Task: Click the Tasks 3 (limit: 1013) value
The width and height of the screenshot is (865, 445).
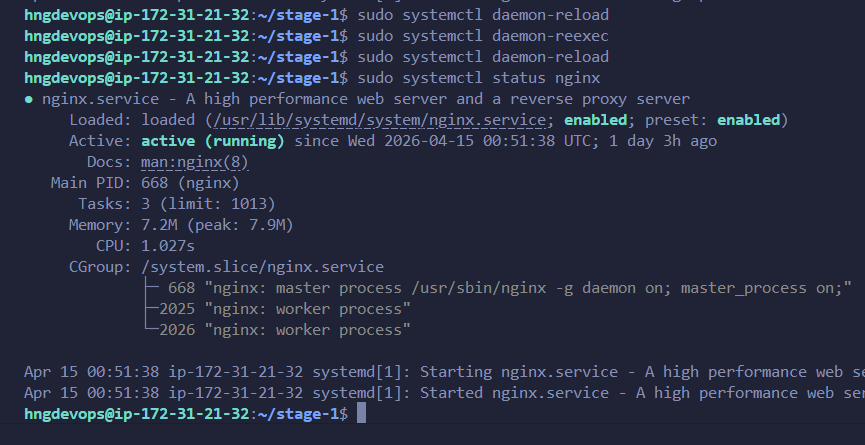Action: pyautogui.click(x=208, y=204)
